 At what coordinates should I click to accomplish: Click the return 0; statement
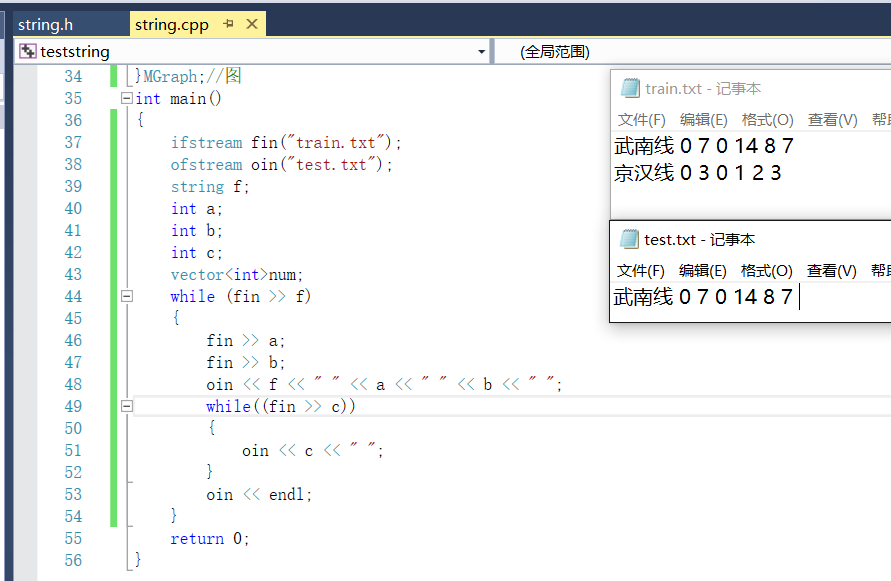coord(210,538)
